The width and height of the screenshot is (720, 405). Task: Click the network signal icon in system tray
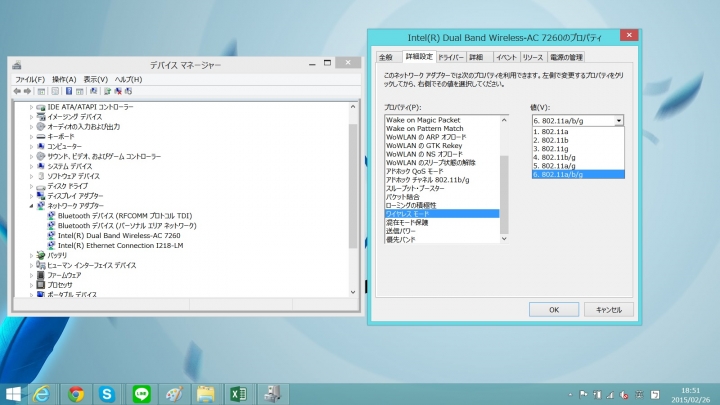[610, 394]
